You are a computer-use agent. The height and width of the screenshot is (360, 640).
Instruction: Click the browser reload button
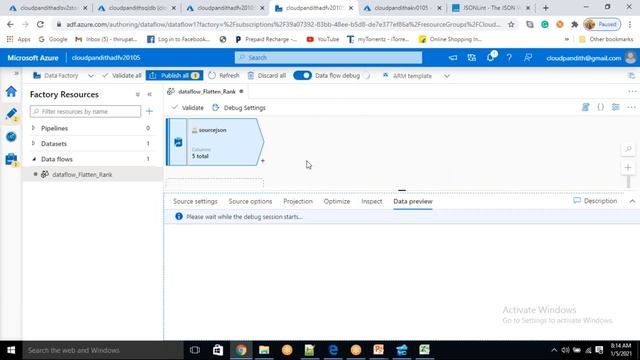pos(40,24)
